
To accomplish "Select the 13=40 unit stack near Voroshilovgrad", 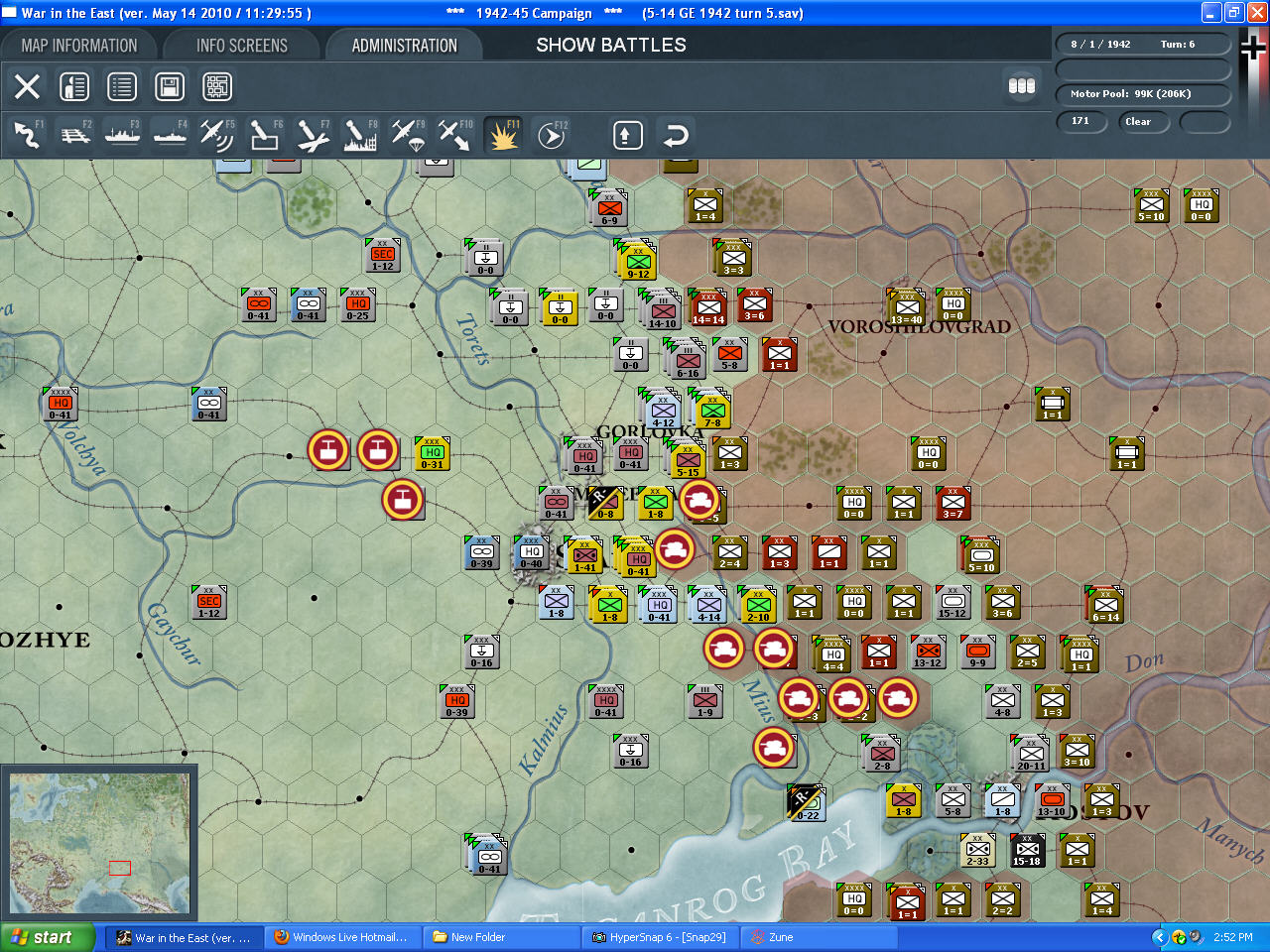I will (x=906, y=307).
